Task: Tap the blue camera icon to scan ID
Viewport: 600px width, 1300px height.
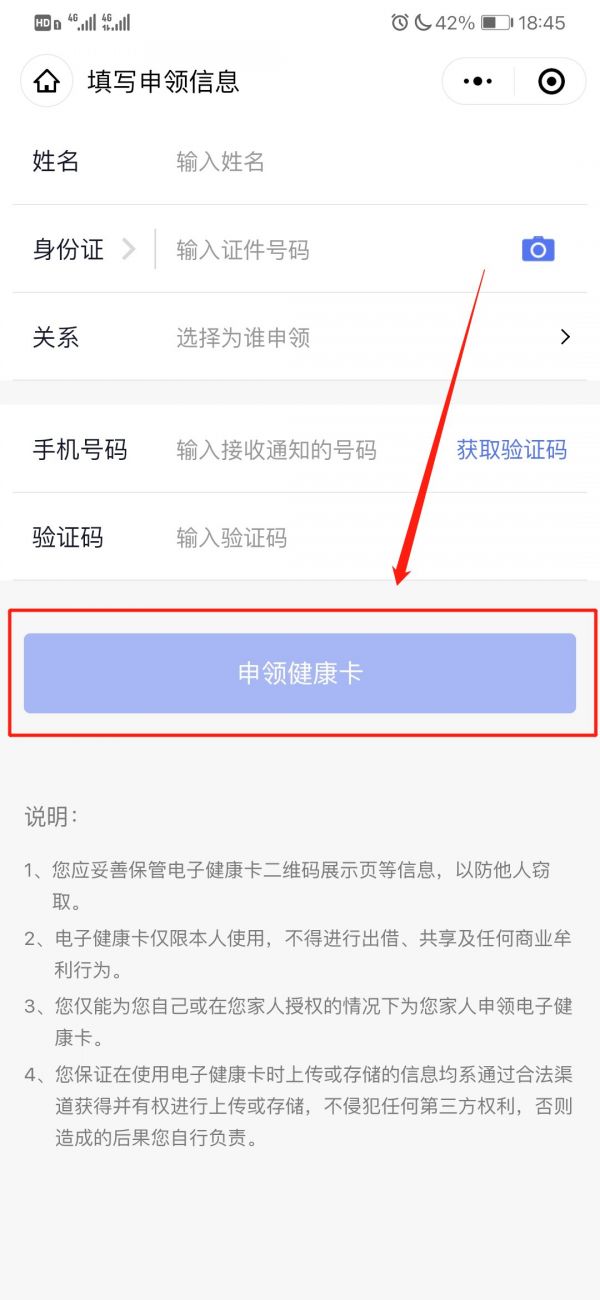Action: 538,249
